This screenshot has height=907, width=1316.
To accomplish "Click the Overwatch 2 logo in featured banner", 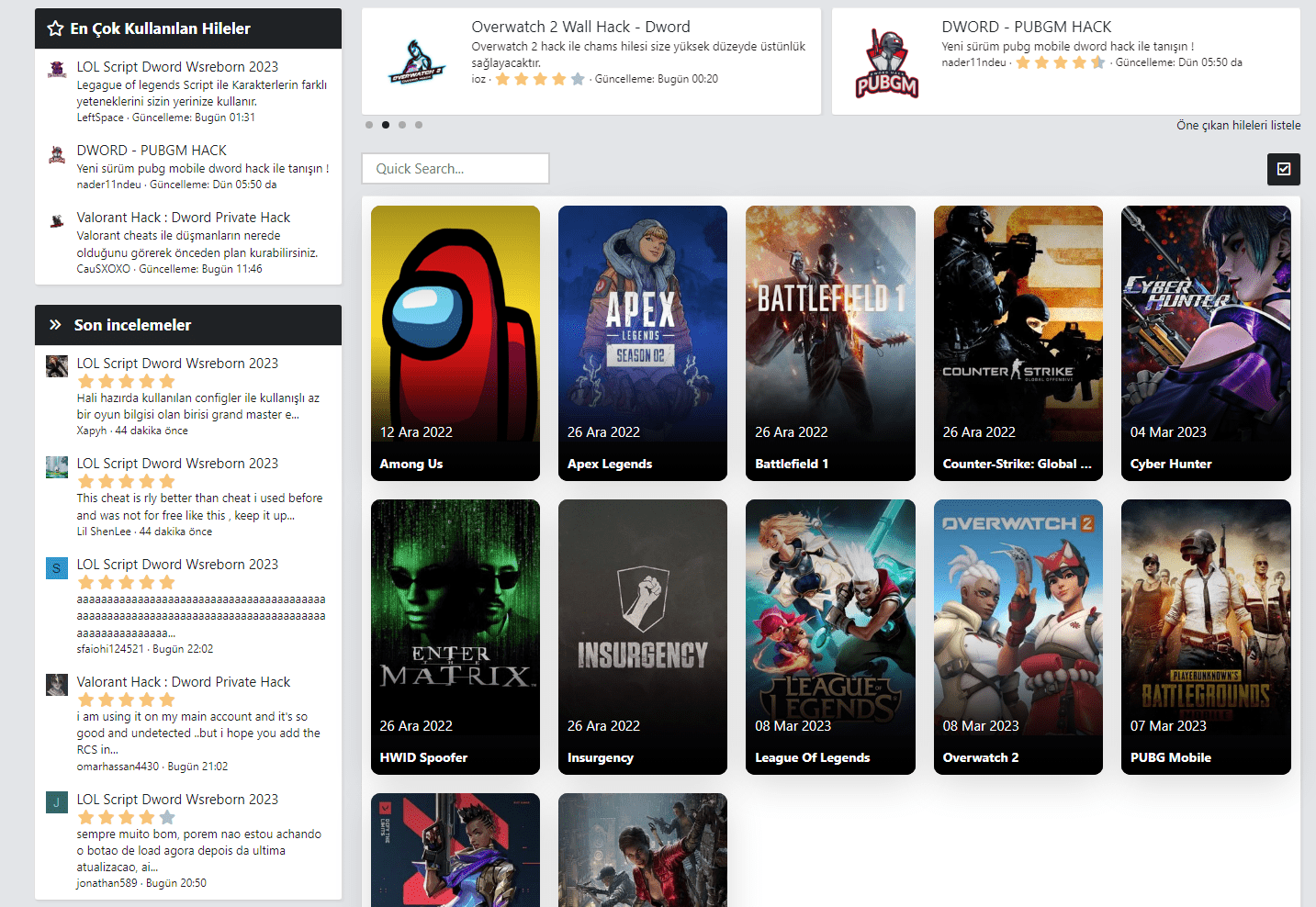I will tap(416, 62).
